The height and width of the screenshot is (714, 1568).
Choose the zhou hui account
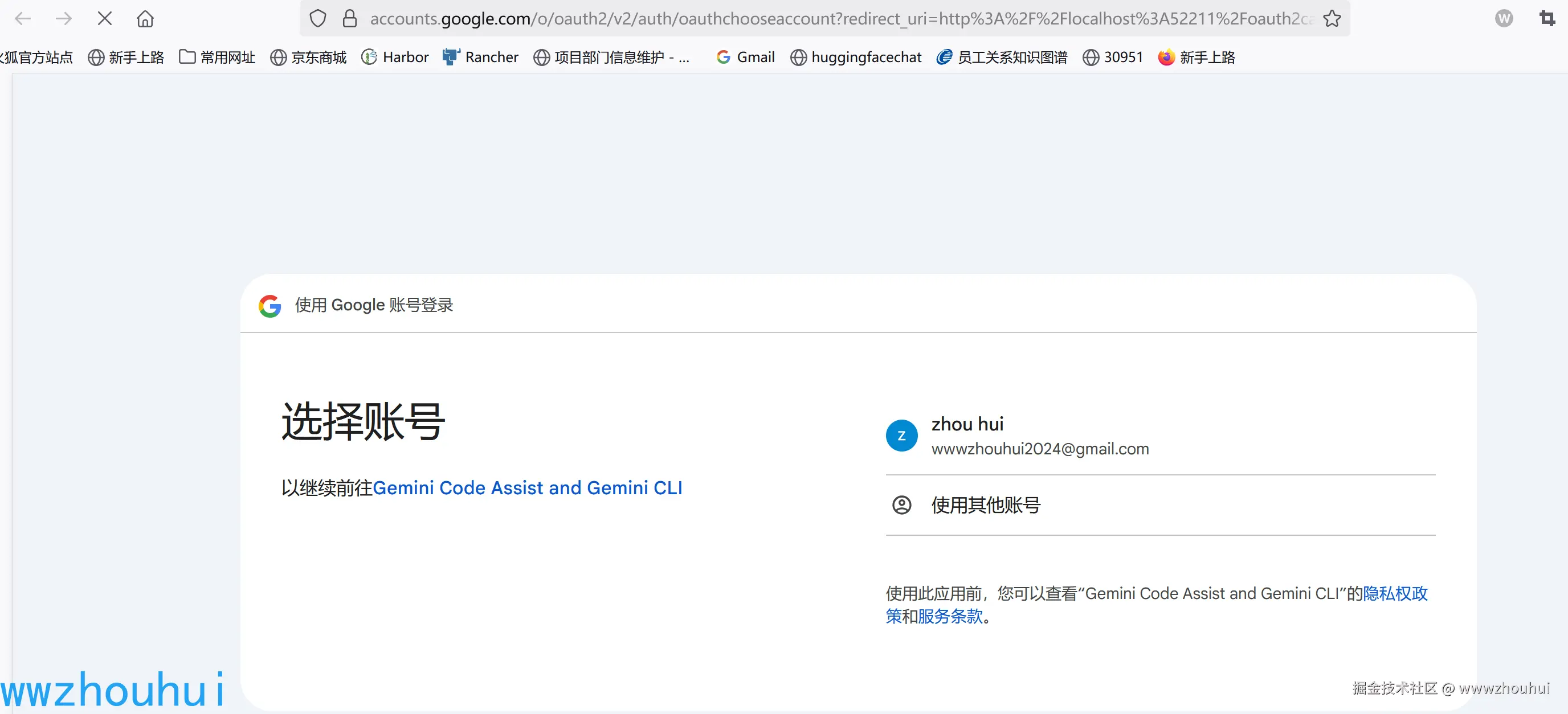[x=1160, y=436]
